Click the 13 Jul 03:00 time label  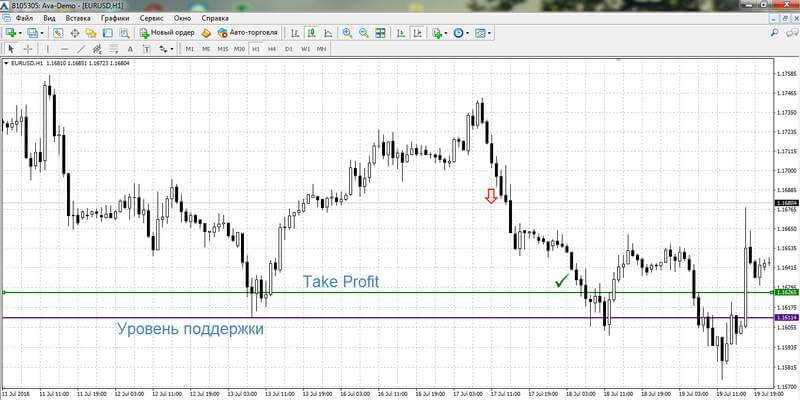click(x=242, y=394)
